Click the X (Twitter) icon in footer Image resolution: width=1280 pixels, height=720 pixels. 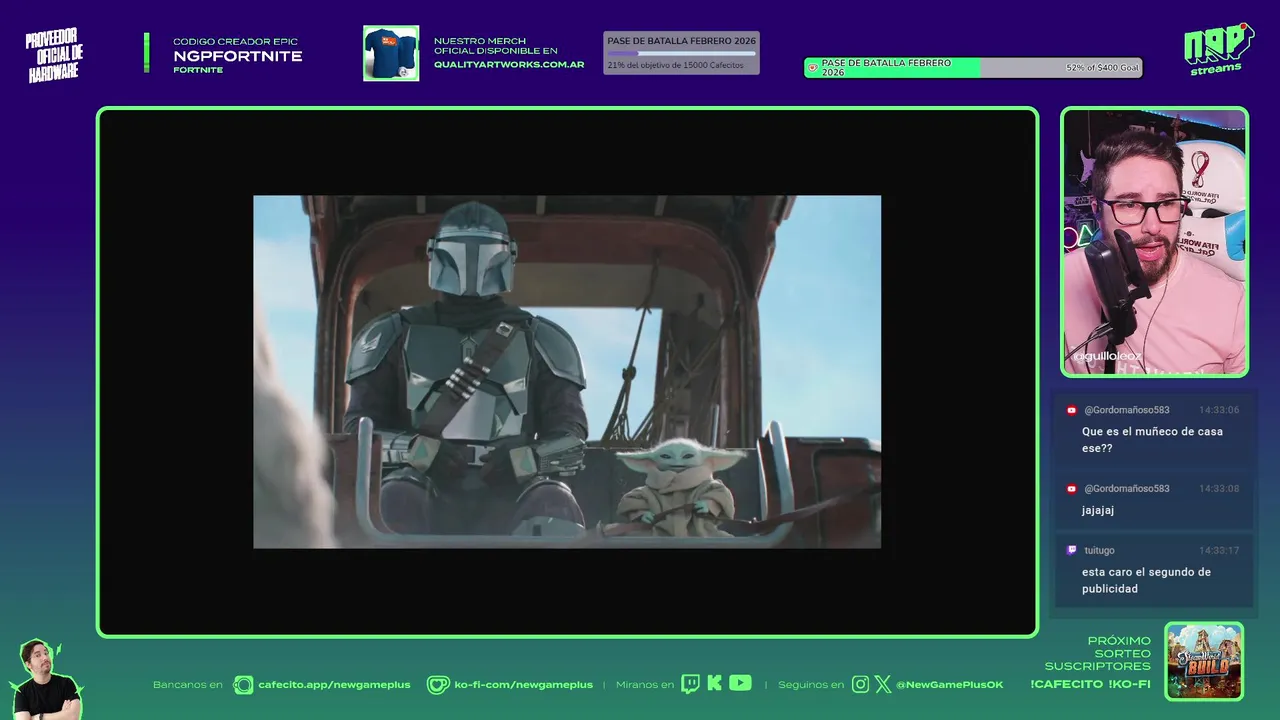[x=883, y=685]
